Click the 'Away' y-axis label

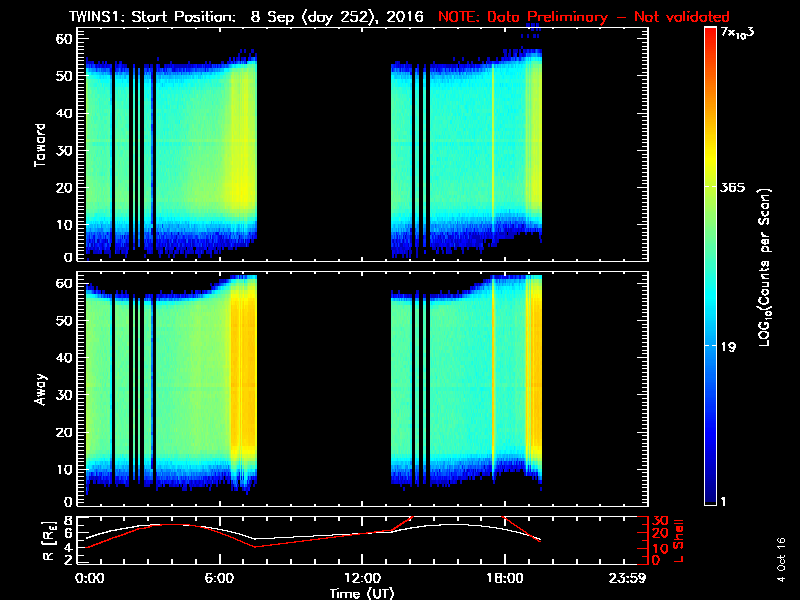(x=40, y=390)
